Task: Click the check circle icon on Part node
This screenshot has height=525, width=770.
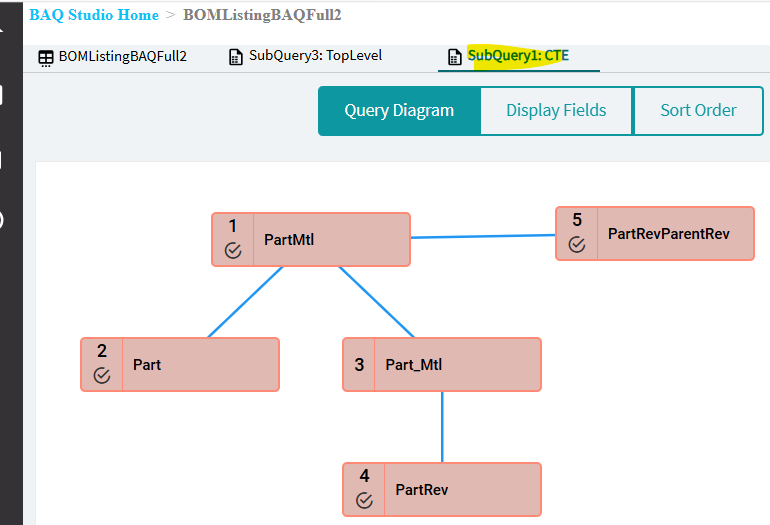Action: coord(102,376)
